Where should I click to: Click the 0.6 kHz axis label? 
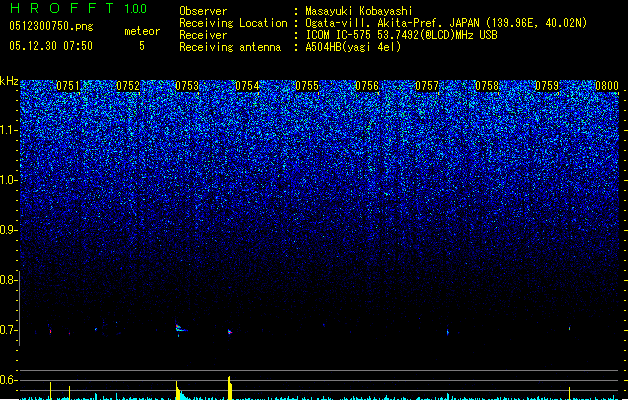click(x=8, y=380)
